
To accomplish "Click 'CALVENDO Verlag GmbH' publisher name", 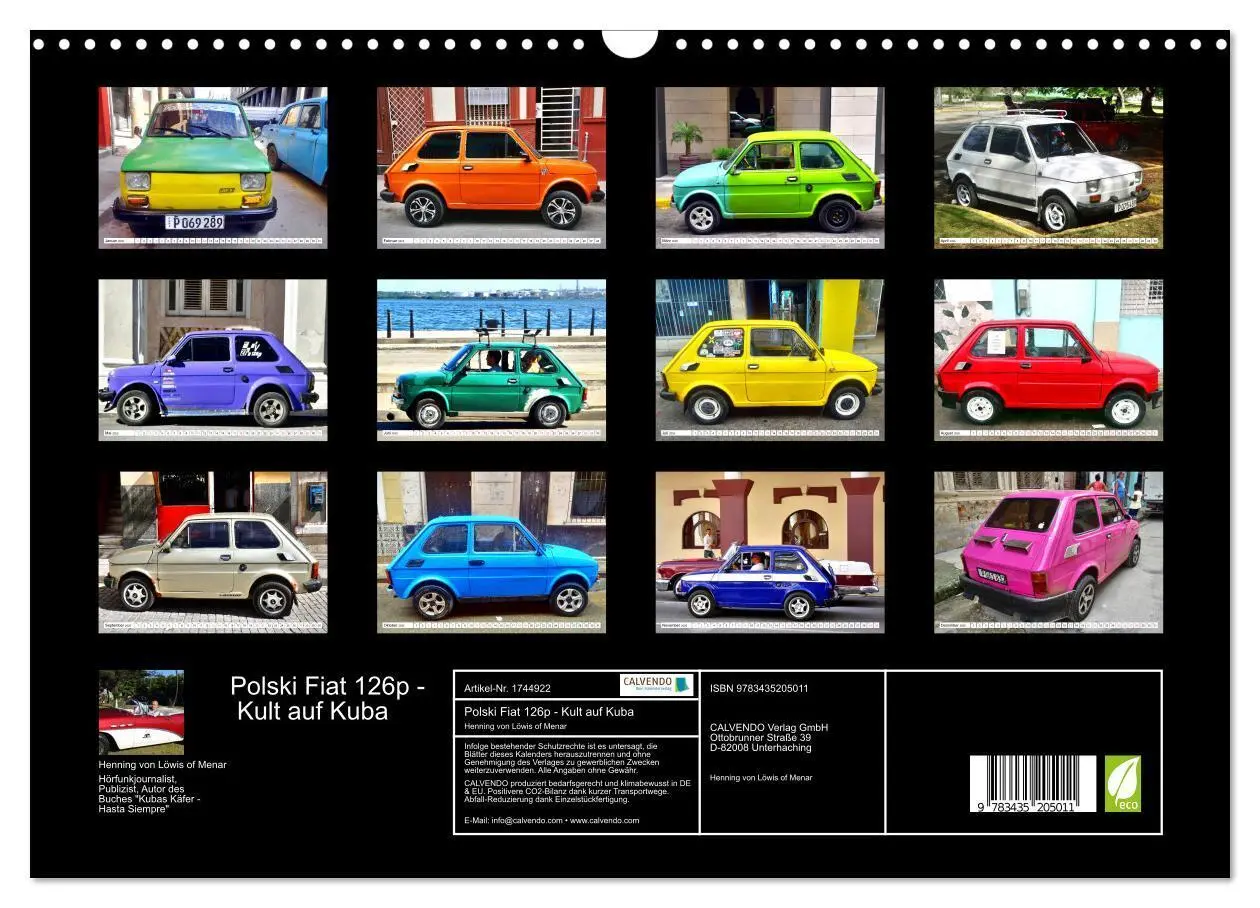I will pyautogui.click(x=769, y=727).
